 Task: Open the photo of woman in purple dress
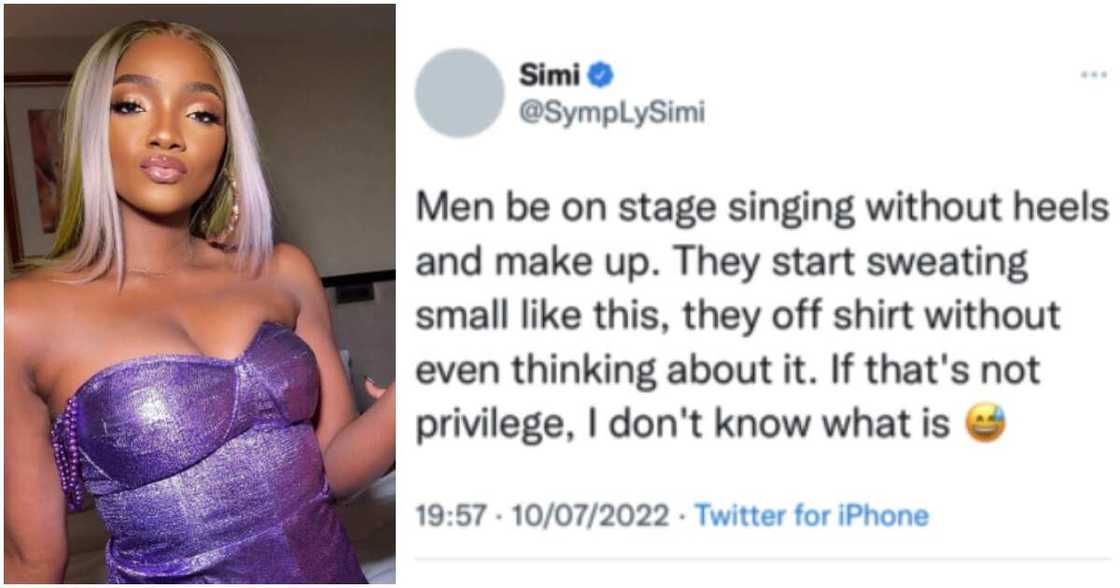click(200, 294)
